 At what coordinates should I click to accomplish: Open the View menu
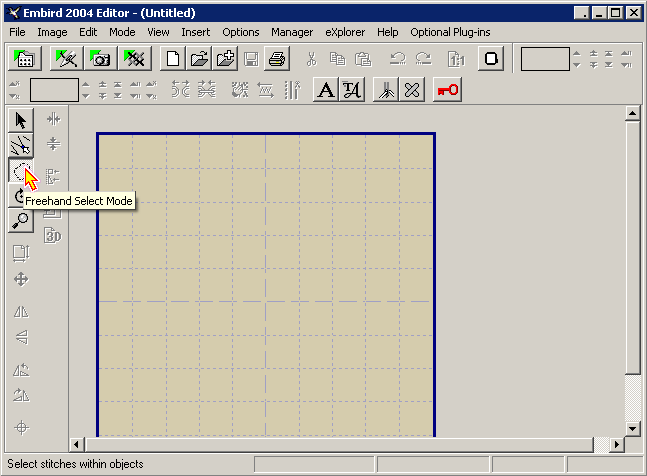(158, 32)
